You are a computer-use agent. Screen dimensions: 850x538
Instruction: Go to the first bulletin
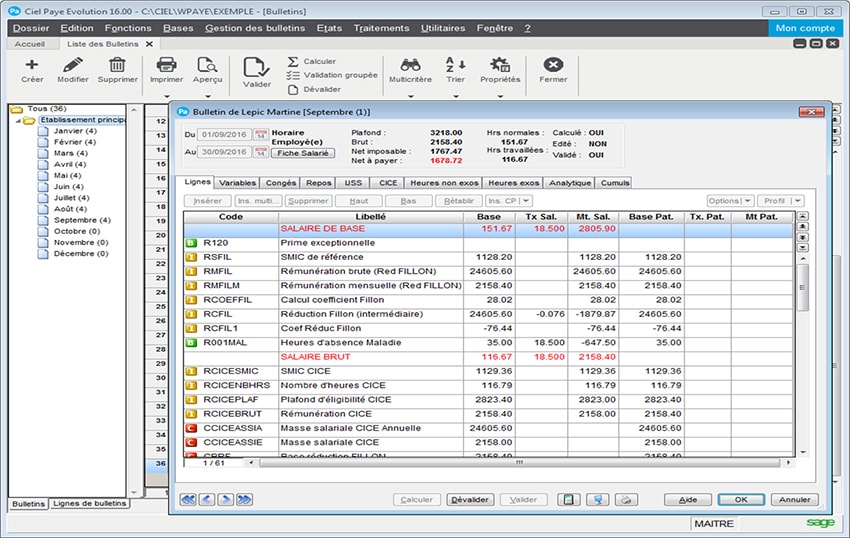pyautogui.click(x=188, y=499)
